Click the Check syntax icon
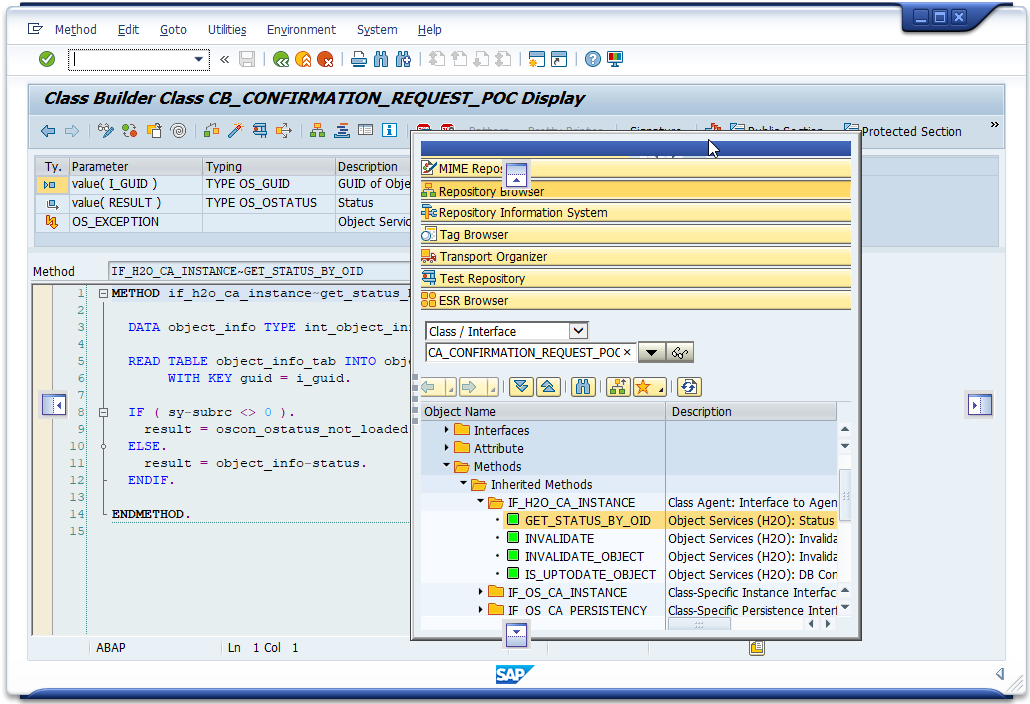1030x704 pixels. [x=212, y=131]
